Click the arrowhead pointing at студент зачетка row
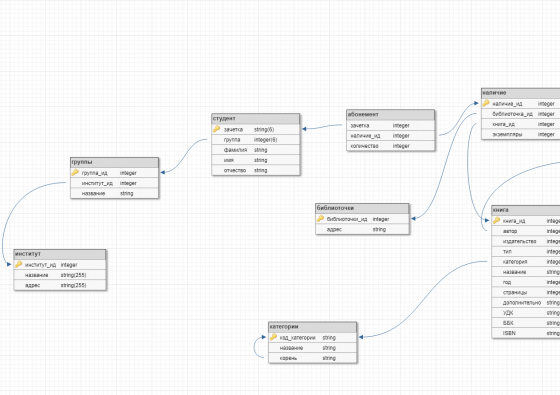Viewport: 560px width, 395px height. (304, 129)
